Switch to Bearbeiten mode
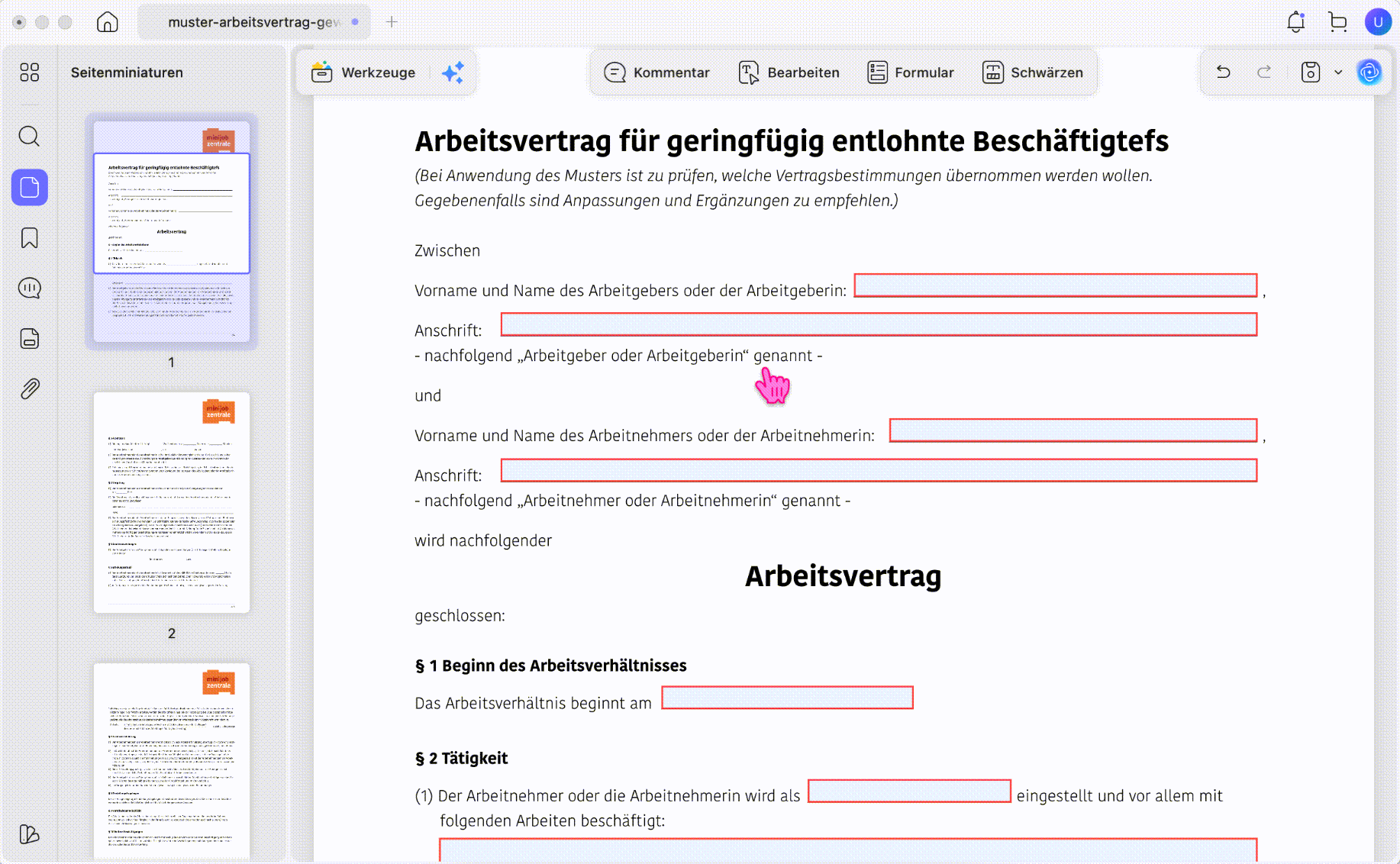The height and width of the screenshot is (864, 1400). 789,73
